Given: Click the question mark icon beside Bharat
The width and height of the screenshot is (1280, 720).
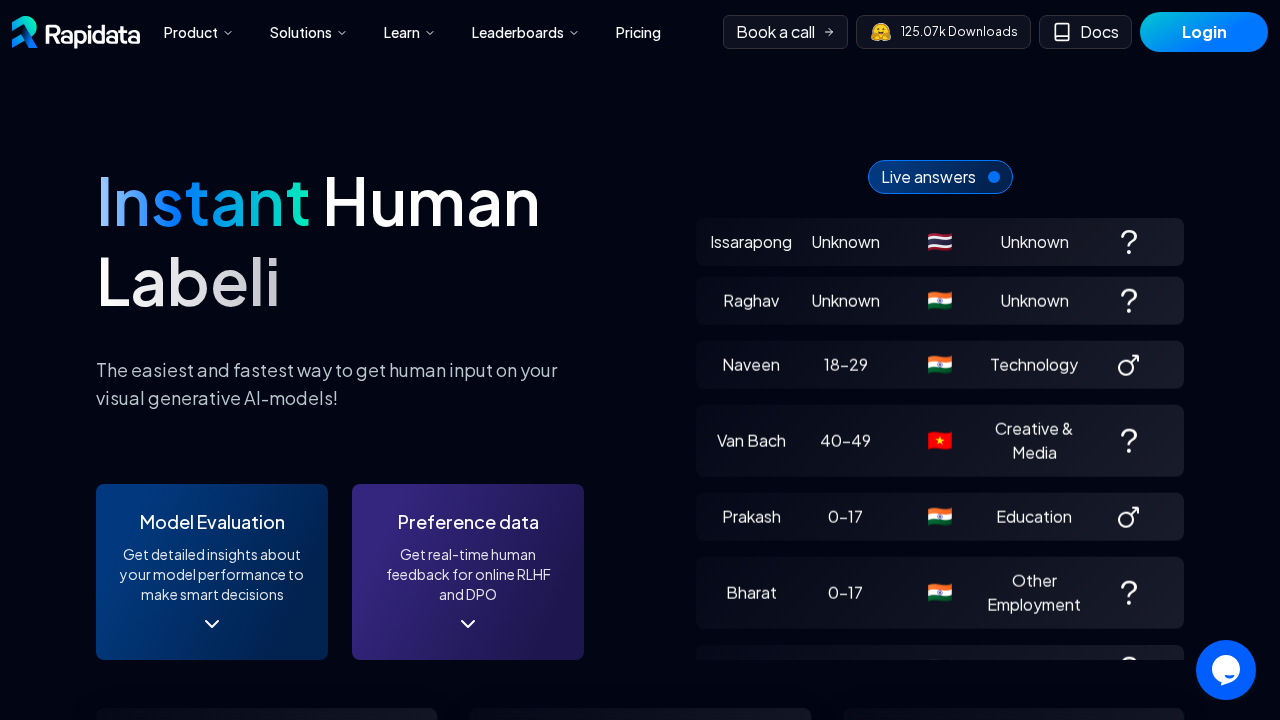Looking at the screenshot, I should pyautogui.click(x=1129, y=592).
